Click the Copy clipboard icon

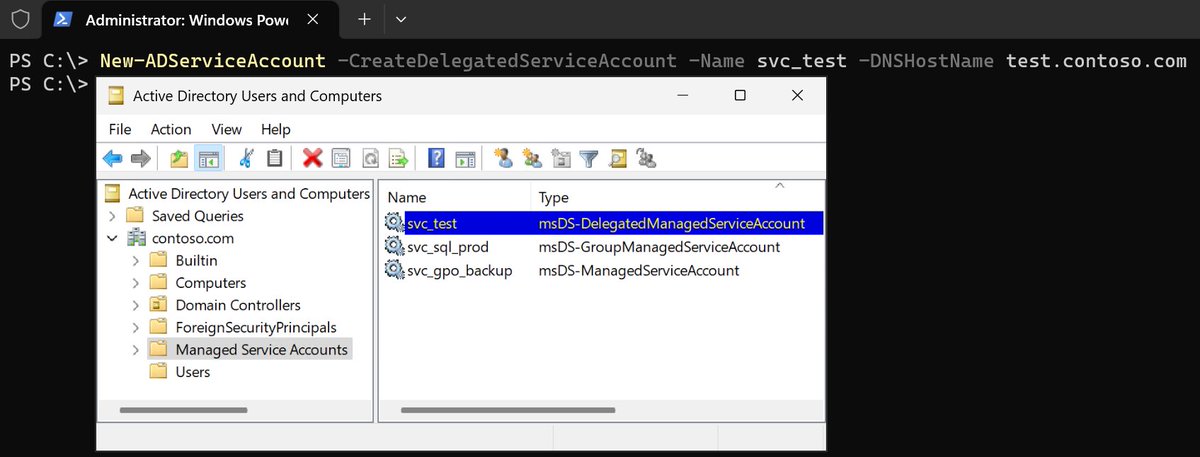(x=275, y=158)
